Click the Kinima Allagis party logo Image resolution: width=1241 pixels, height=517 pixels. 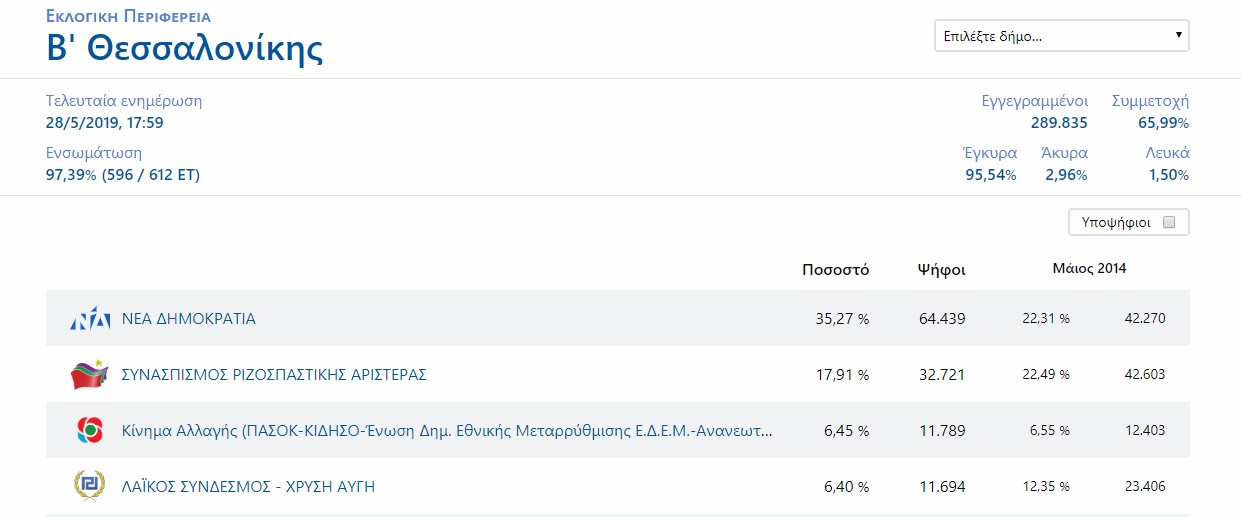pos(90,431)
